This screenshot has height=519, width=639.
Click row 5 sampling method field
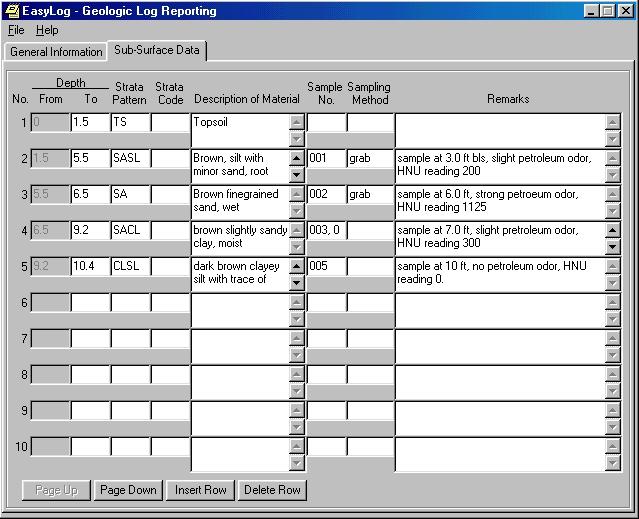click(370, 266)
